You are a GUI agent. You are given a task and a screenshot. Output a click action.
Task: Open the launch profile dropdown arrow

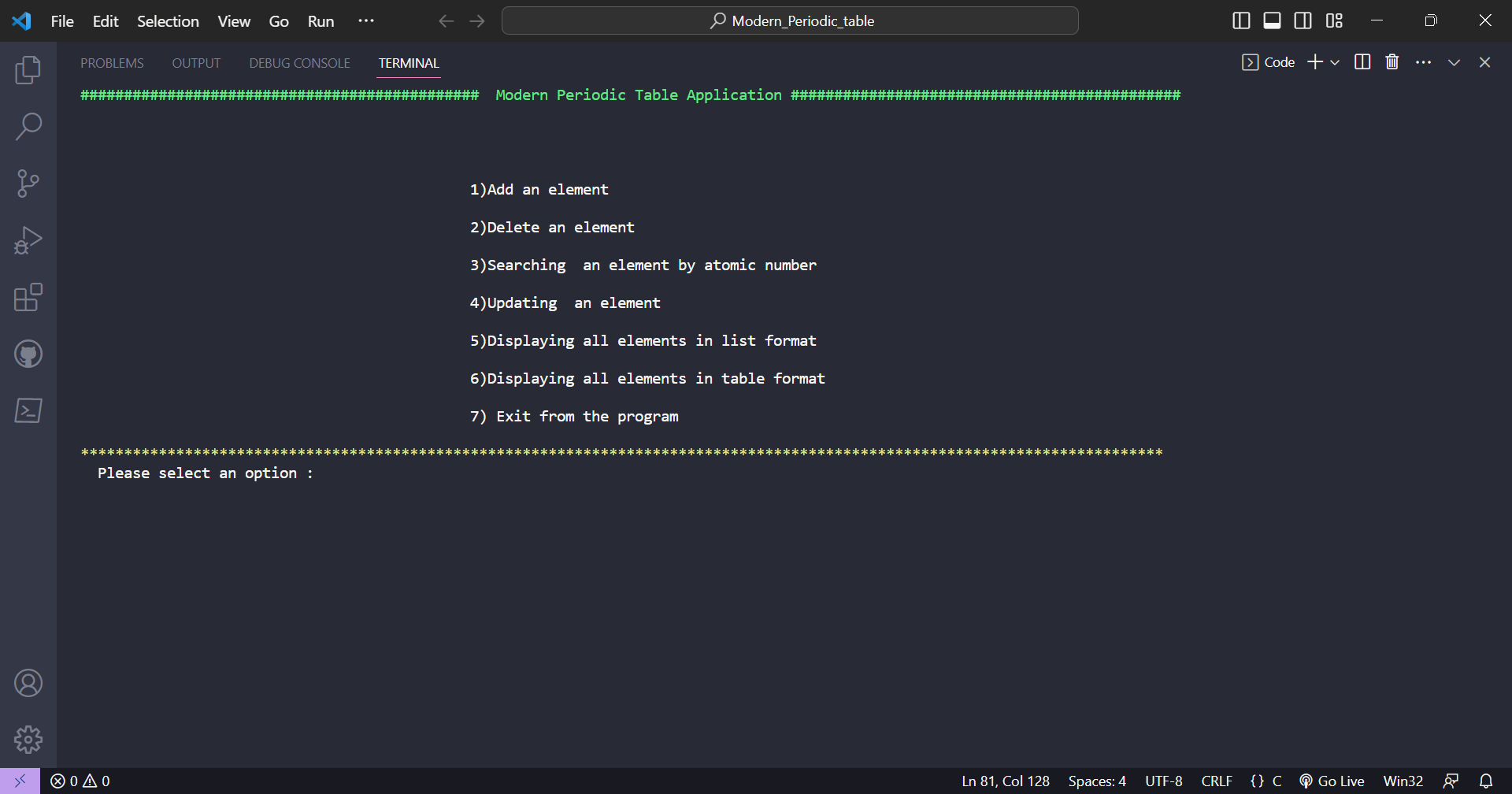click(1334, 61)
